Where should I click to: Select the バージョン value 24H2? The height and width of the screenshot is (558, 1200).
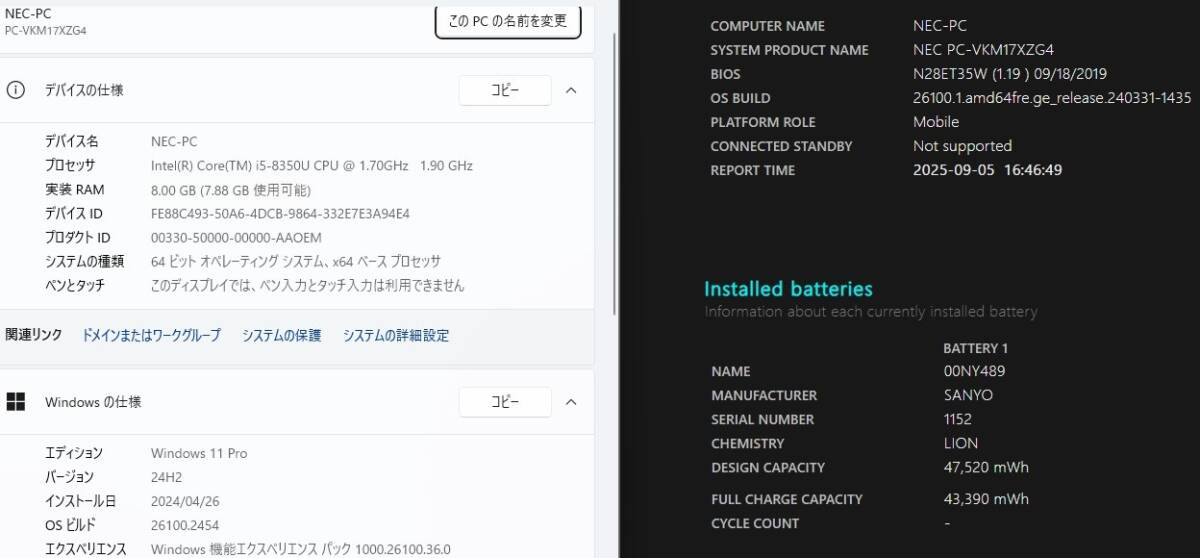pos(167,478)
